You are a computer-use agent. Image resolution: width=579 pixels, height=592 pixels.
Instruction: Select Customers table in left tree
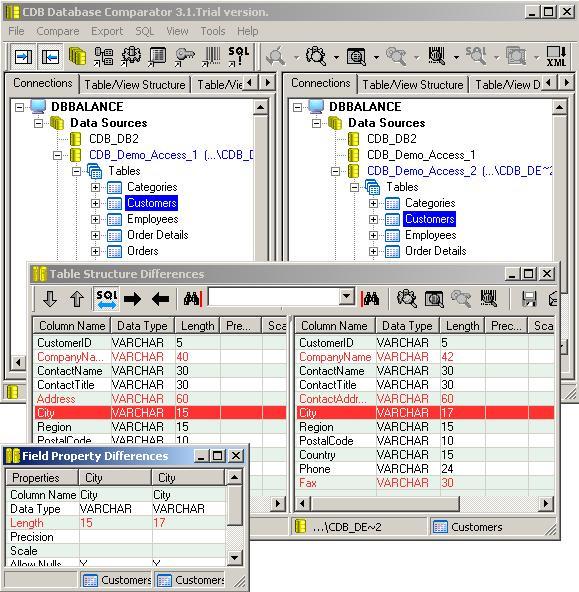click(152, 203)
